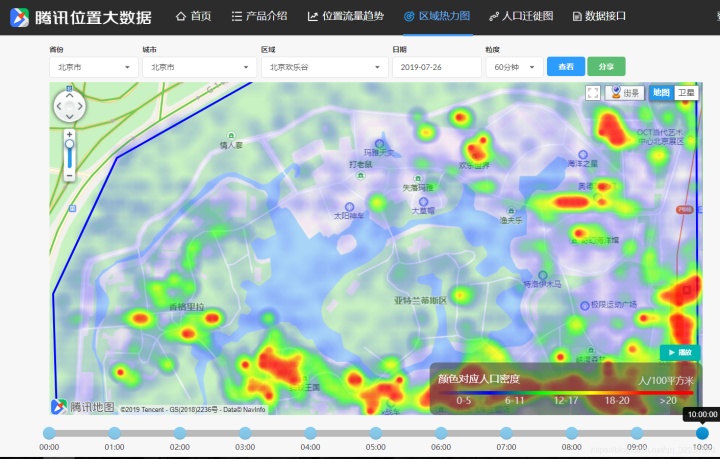Screen dimensions: 720x459
Task: Click the 情人寨 map marker
Action: [x=231, y=136]
